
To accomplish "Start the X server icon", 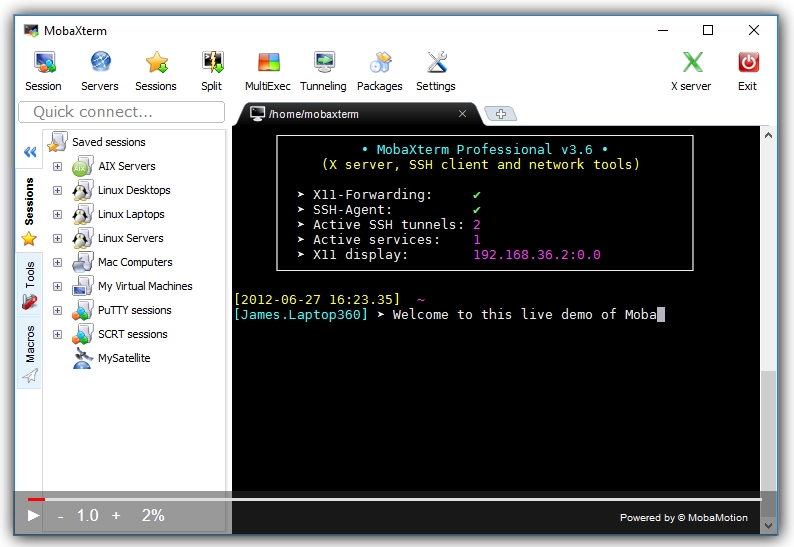I will 691,64.
